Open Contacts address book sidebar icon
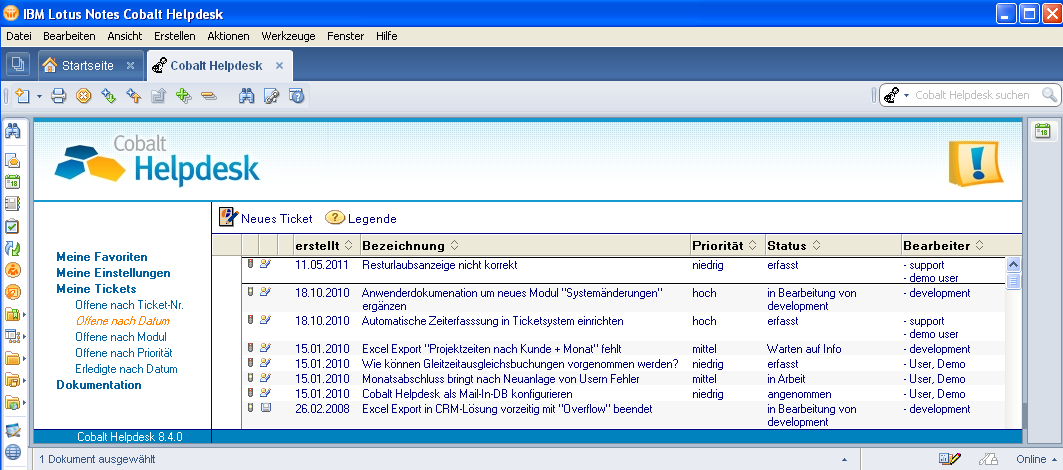The width and height of the screenshot is (1063, 470). point(13,204)
